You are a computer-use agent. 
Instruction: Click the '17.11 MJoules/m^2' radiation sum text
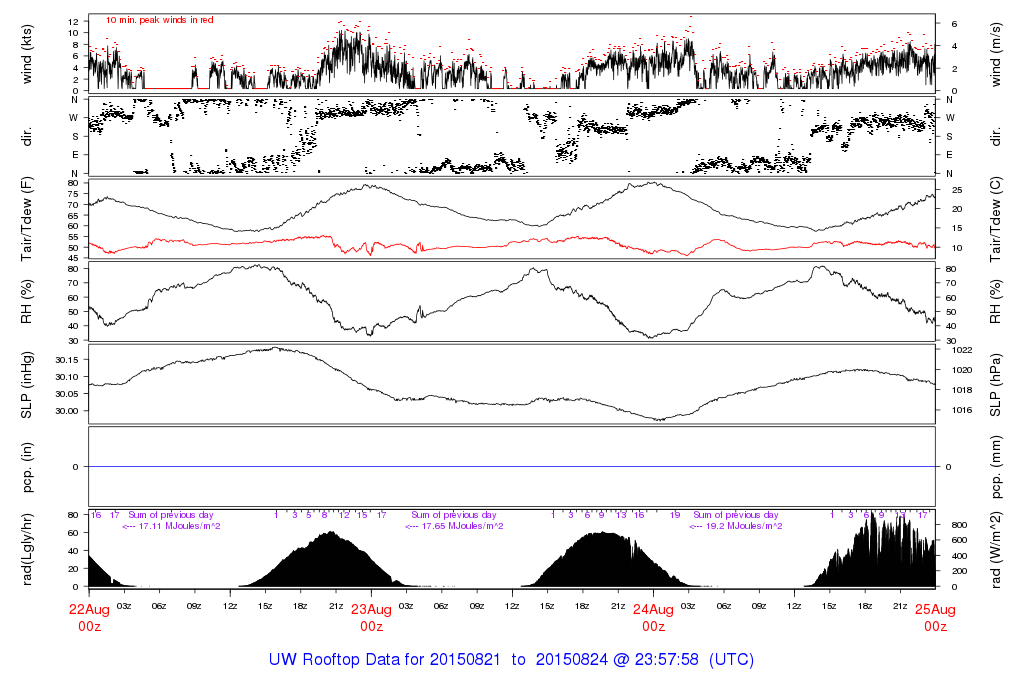(171, 526)
